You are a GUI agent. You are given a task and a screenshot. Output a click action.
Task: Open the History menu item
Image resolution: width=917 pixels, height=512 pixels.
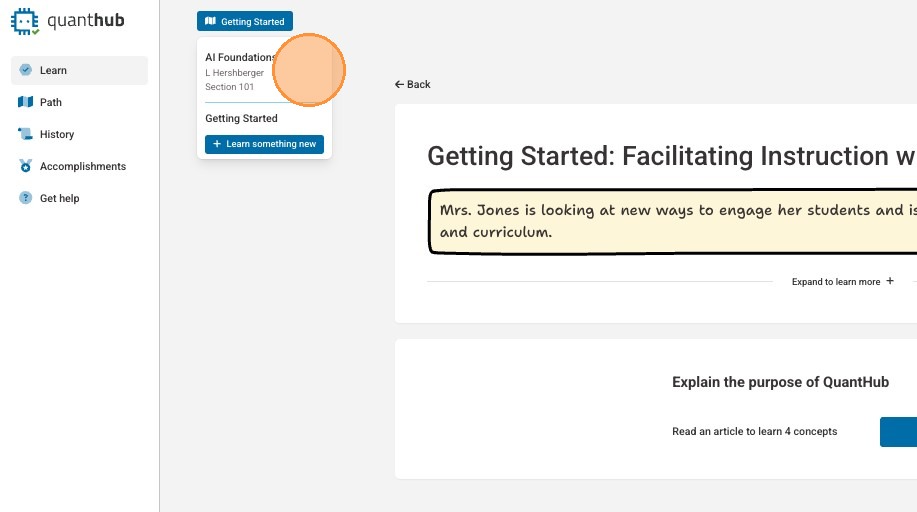pos(57,134)
